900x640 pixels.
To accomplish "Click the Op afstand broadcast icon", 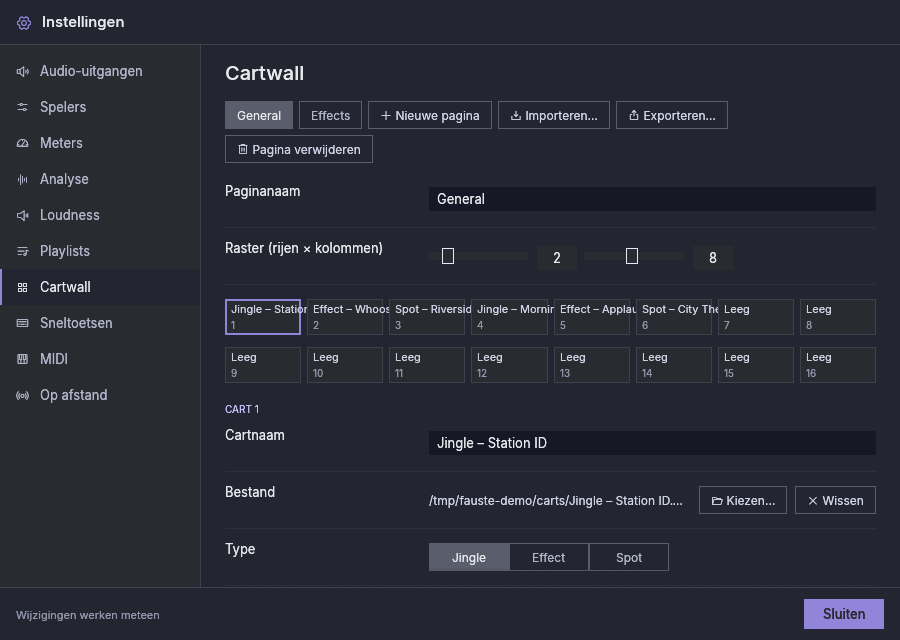I will pos(22,395).
